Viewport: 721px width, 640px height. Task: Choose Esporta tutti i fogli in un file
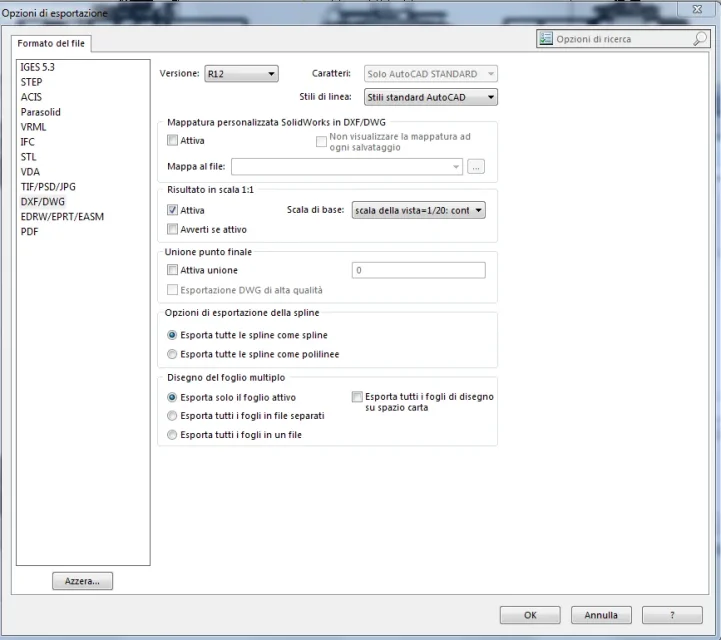pyautogui.click(x=173, y=435)
